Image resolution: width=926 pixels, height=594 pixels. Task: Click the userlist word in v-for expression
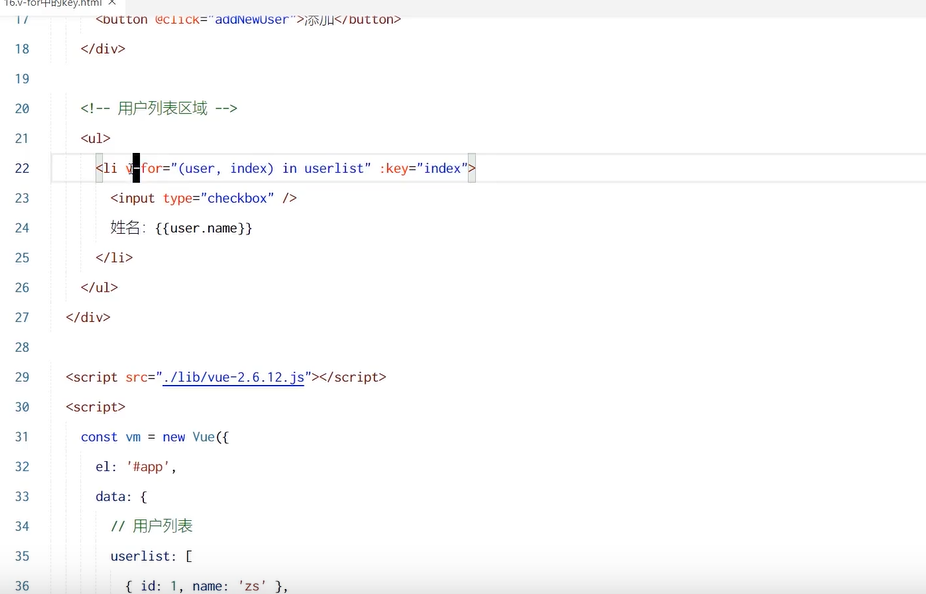[334, 168]
